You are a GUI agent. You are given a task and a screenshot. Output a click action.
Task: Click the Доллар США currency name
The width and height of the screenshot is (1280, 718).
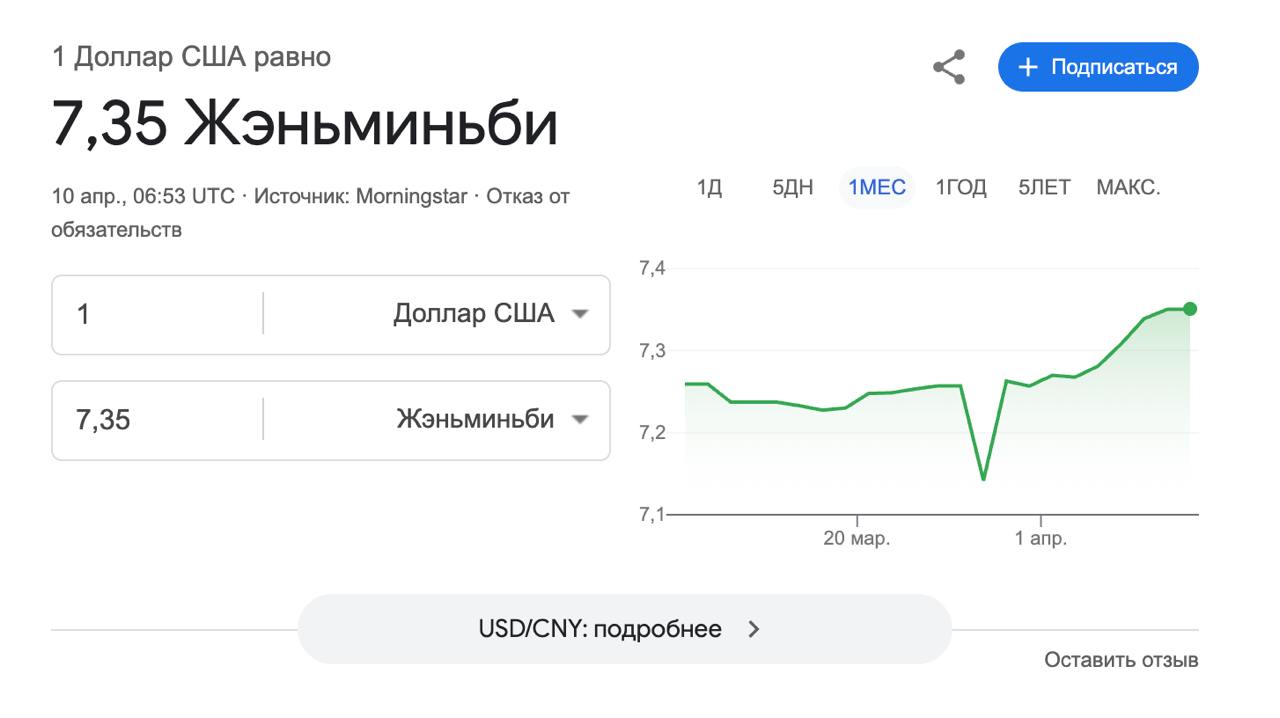tap(473, 314)
